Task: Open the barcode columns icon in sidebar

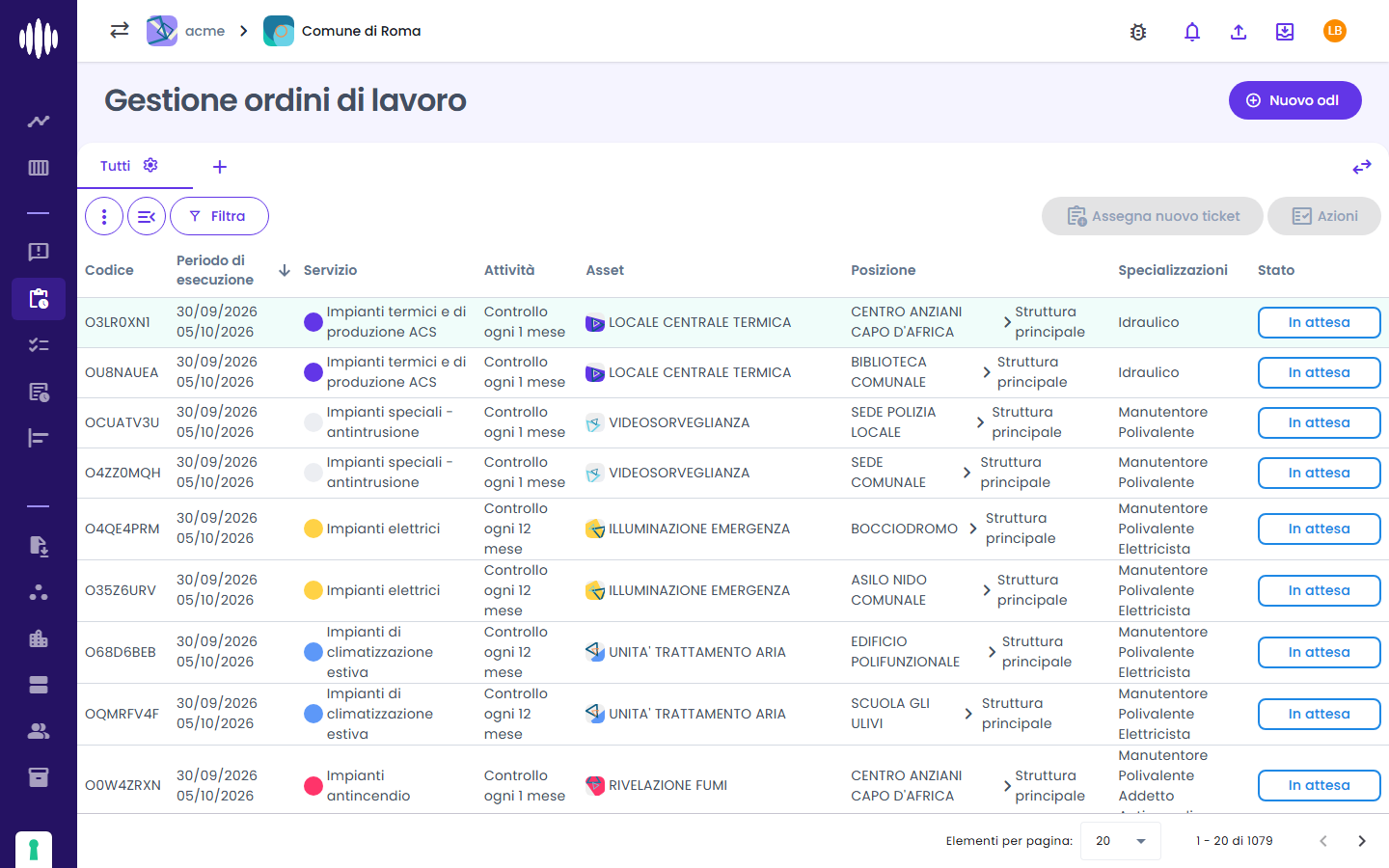Action: tap(39, 168)
